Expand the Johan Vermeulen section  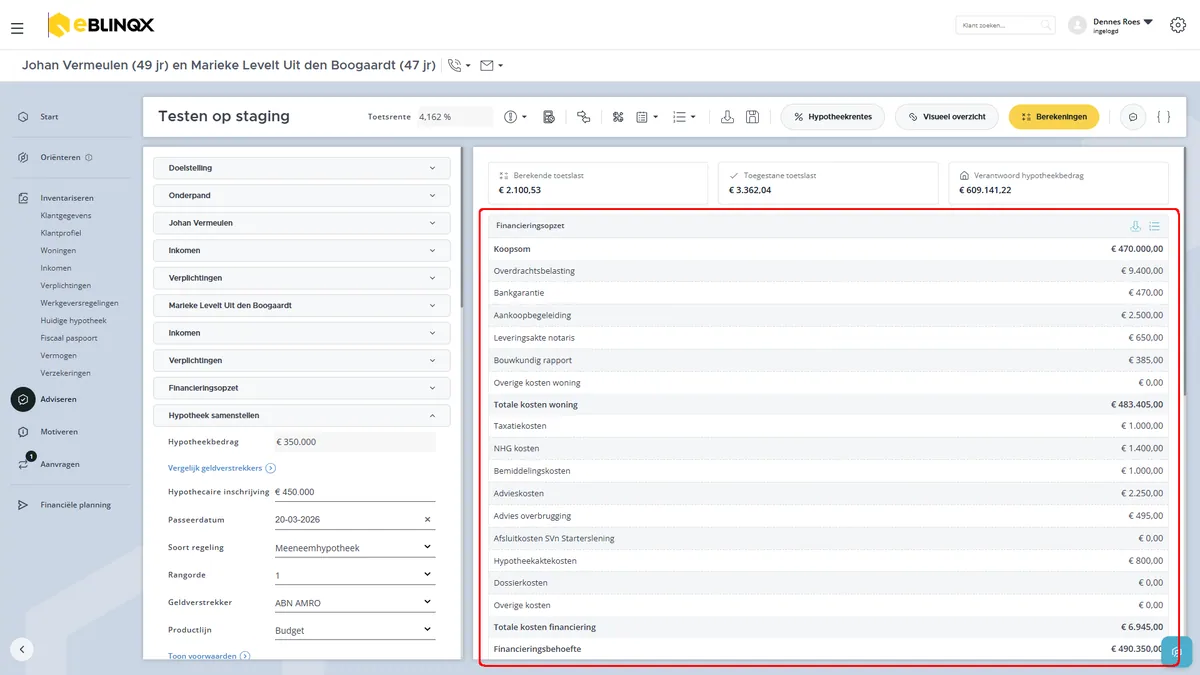point(302,223)
